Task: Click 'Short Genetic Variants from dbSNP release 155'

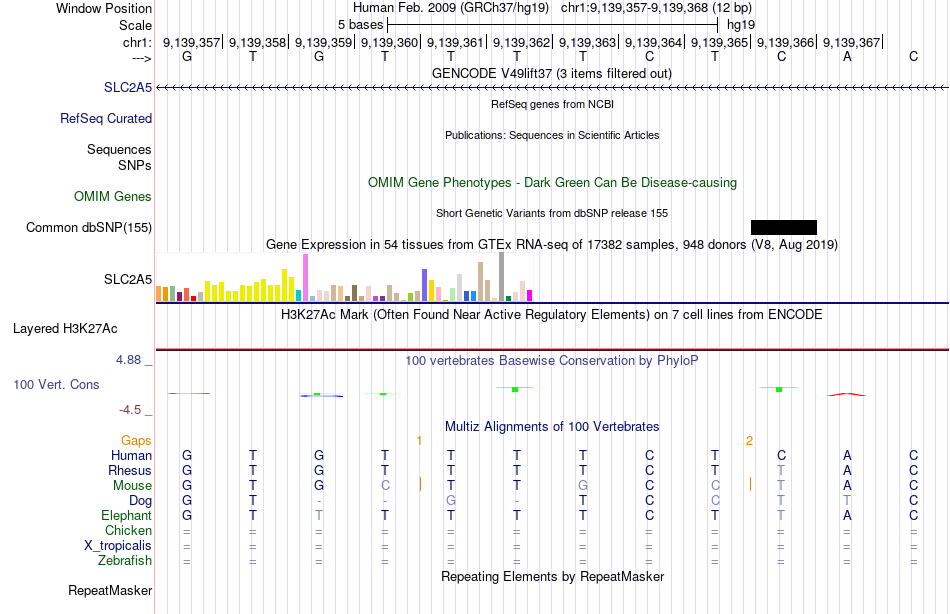Action: (552, 213)
